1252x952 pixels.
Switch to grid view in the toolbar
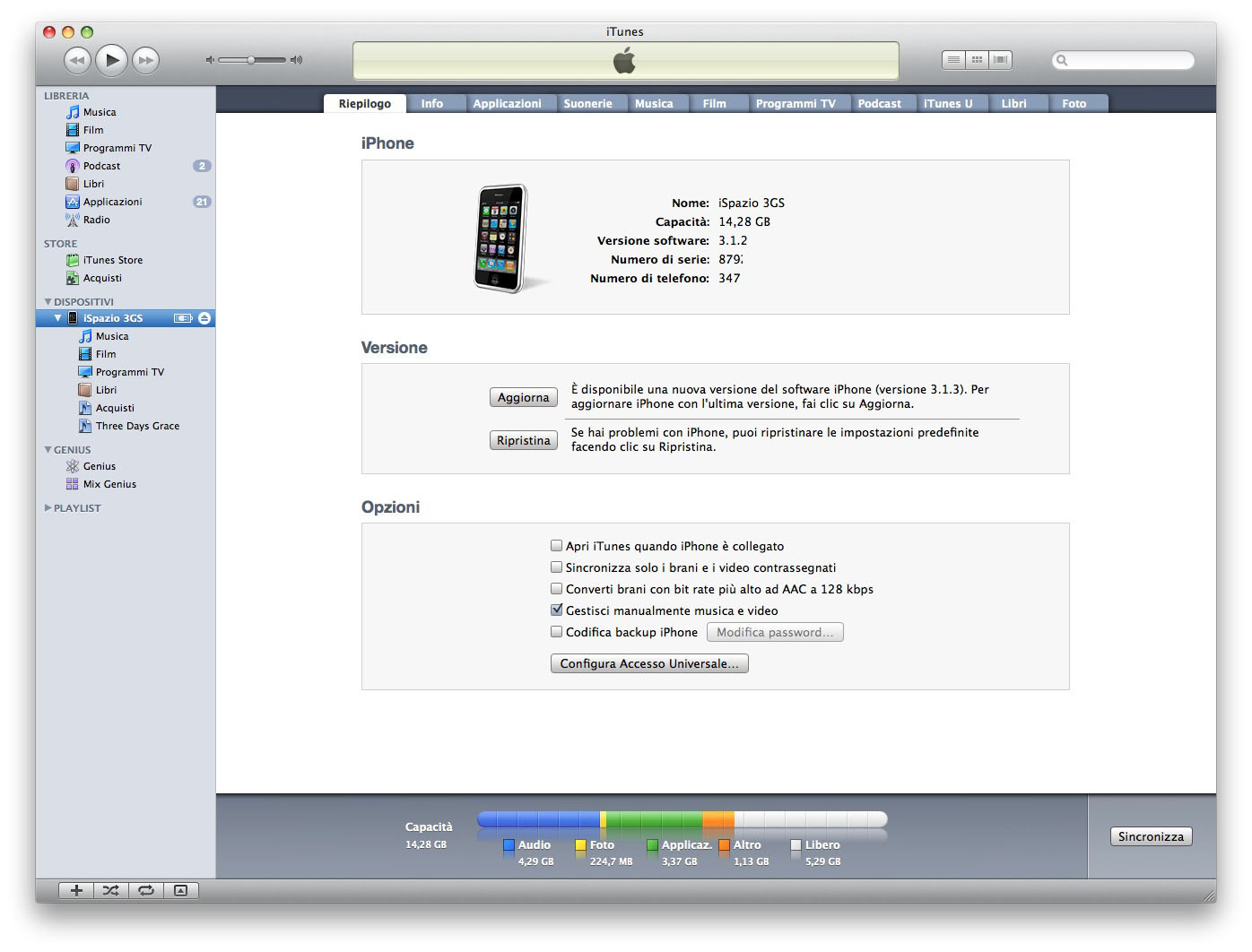[977, 60]
